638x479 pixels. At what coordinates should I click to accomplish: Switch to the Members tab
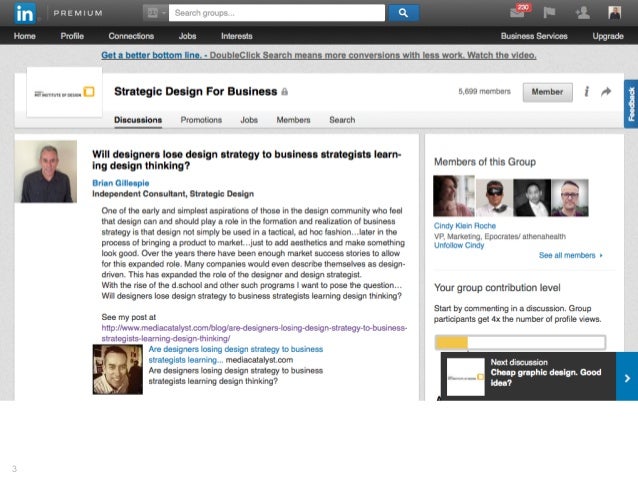293,120
